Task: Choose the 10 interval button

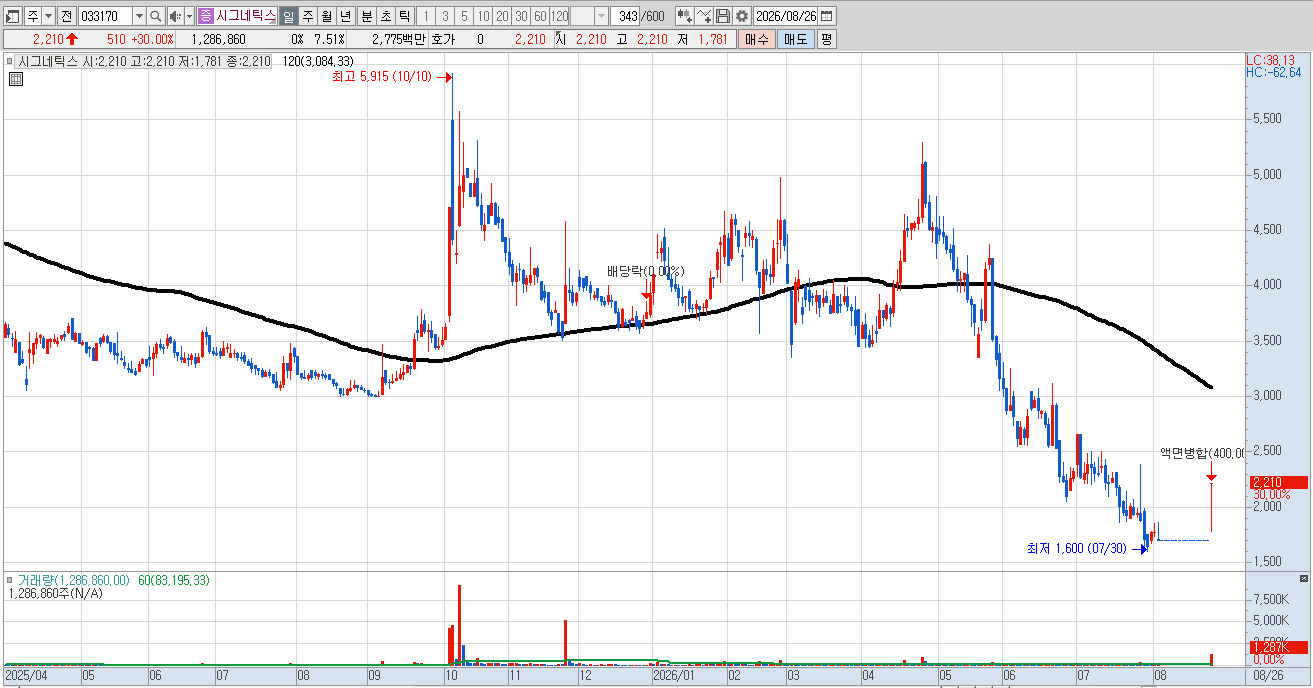Action: point(483,16)
